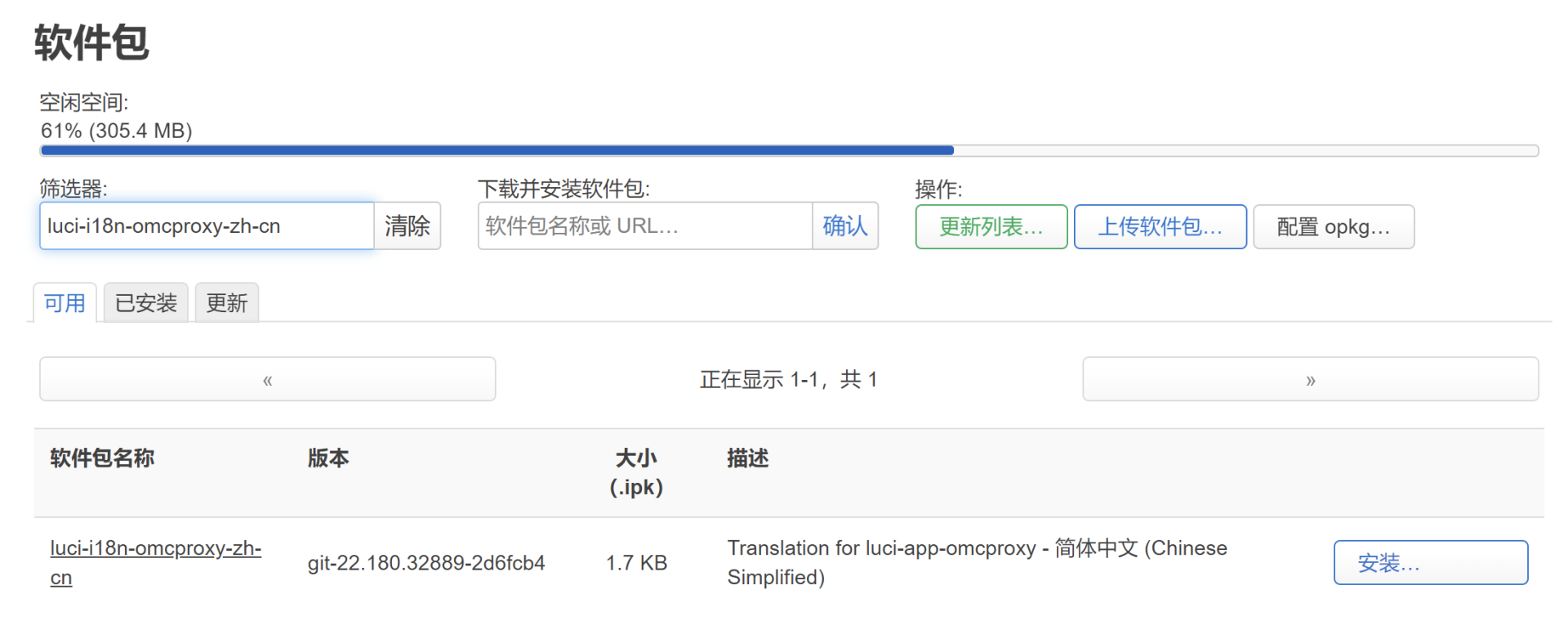
Task: Click the 大小 (.ipk) column header
Action: (x=636, y=472)
